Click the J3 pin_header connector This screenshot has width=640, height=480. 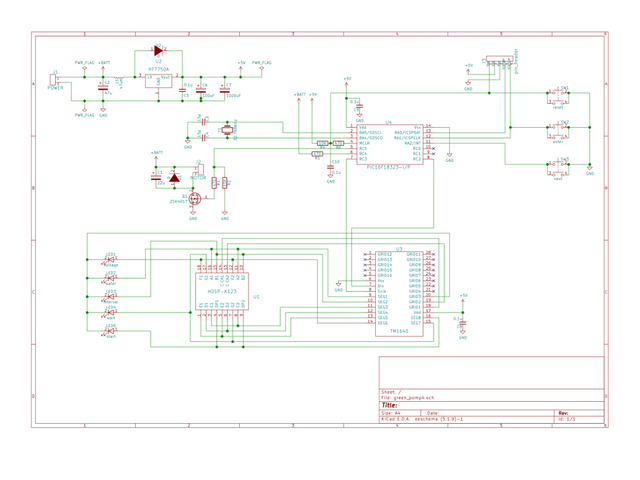tap(499, 59)
